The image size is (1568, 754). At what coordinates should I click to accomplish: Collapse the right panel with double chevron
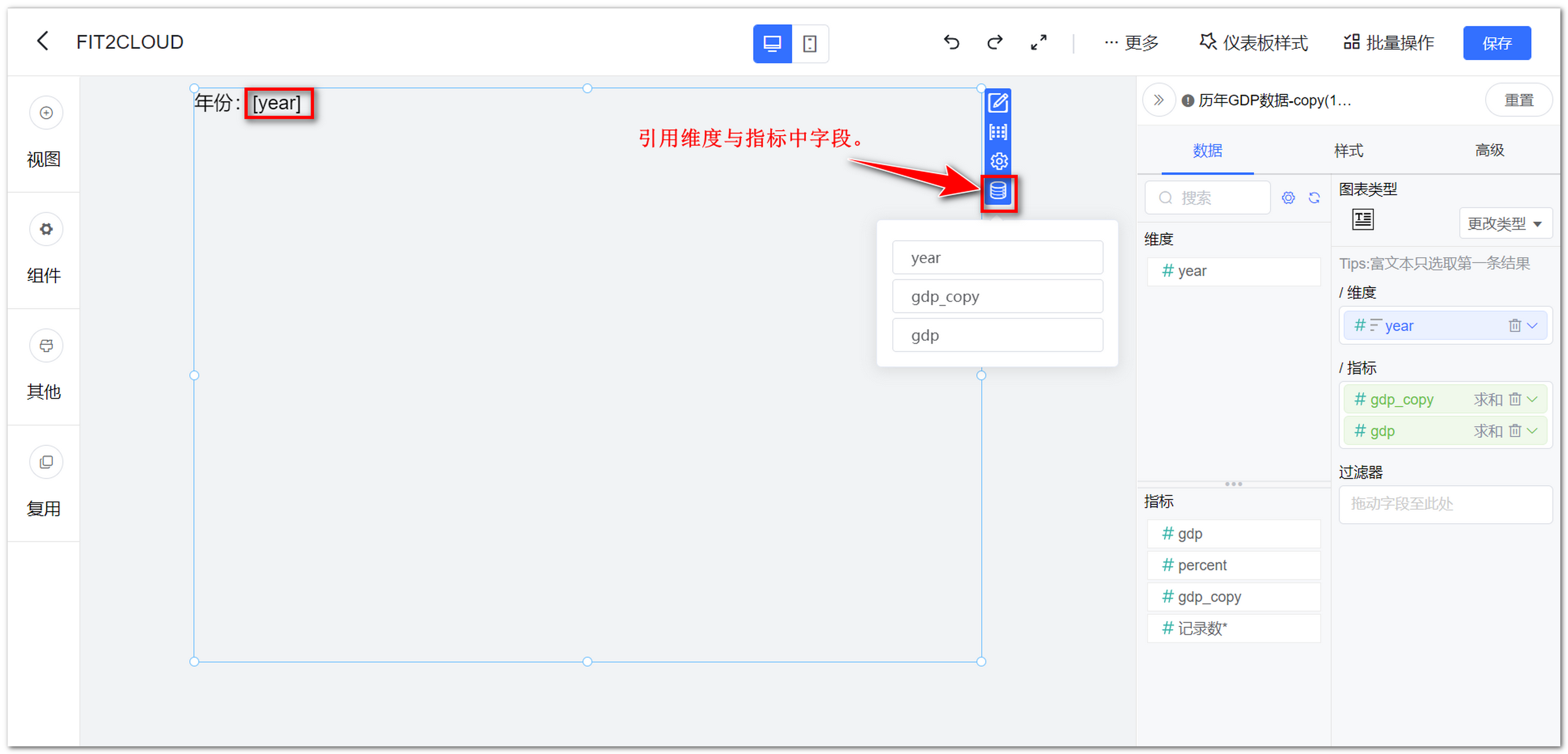click(x=1158, y=100)
